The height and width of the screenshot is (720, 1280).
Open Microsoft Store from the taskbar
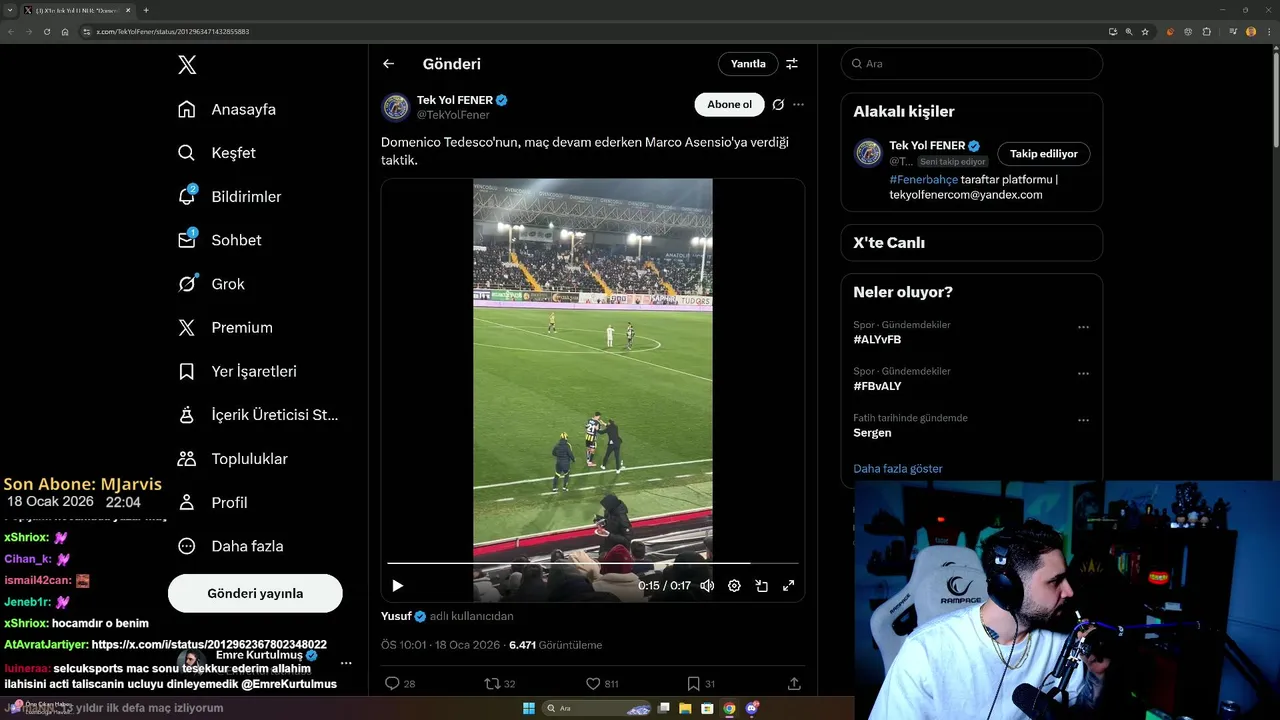[708, 708]
